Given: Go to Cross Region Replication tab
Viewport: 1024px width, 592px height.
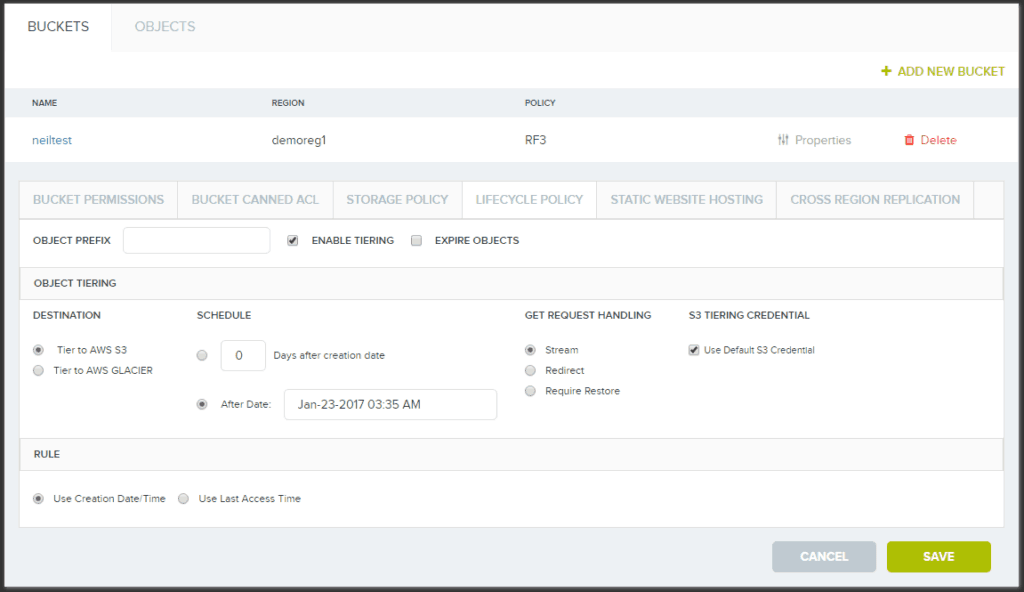Looking at the screenshot, I should coord(875,199).
